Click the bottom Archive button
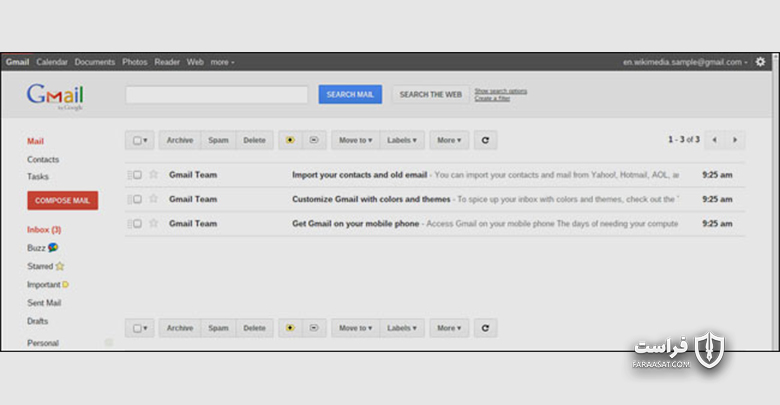 pos(180,328)
